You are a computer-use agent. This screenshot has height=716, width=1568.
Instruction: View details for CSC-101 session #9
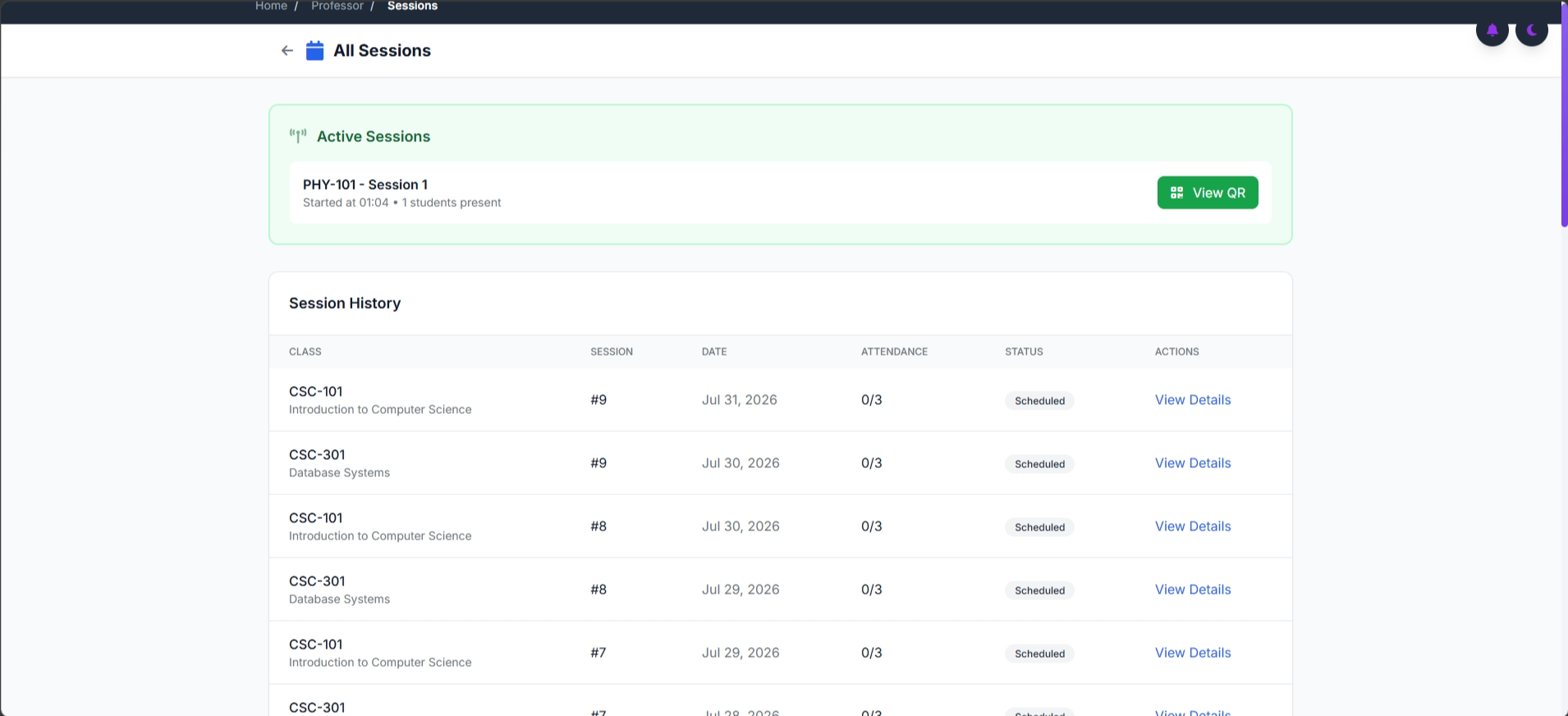1192,400
